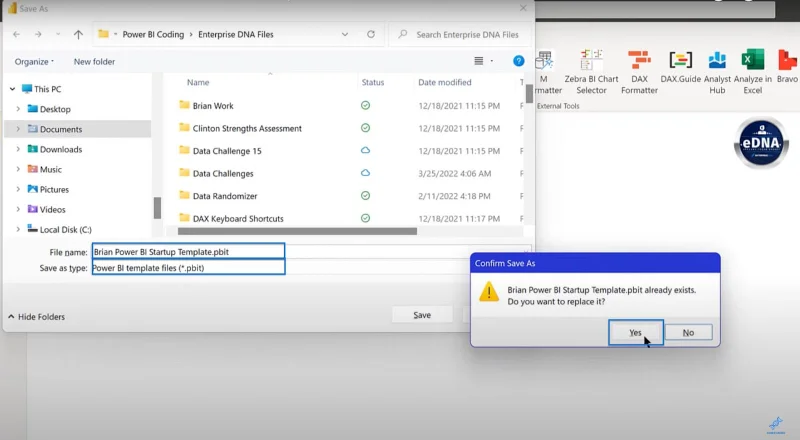Viewport: 800px width, 440px height.
Task: Expand the Music tree node
Action: (18, 169)
